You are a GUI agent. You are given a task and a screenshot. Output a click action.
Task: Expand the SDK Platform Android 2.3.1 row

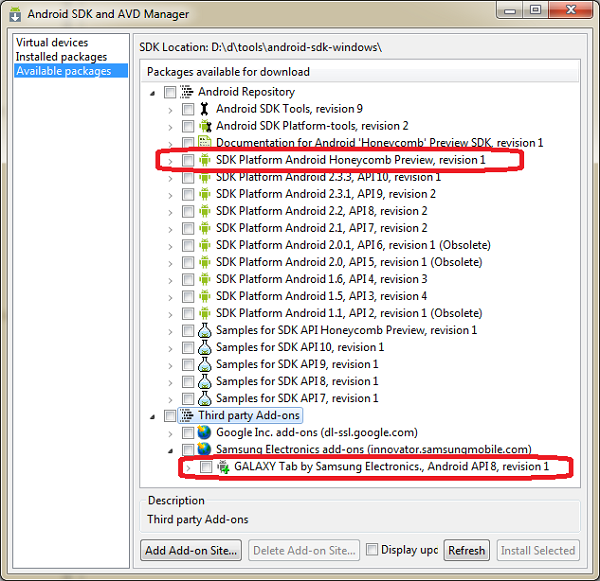pos(170,196)
